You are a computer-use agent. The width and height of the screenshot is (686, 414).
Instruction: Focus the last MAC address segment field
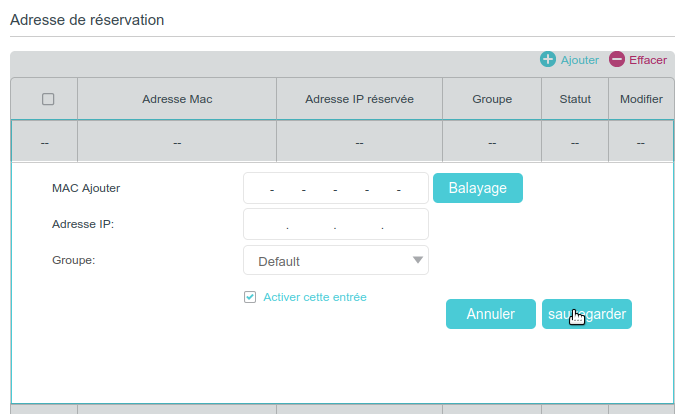[414, 189]
